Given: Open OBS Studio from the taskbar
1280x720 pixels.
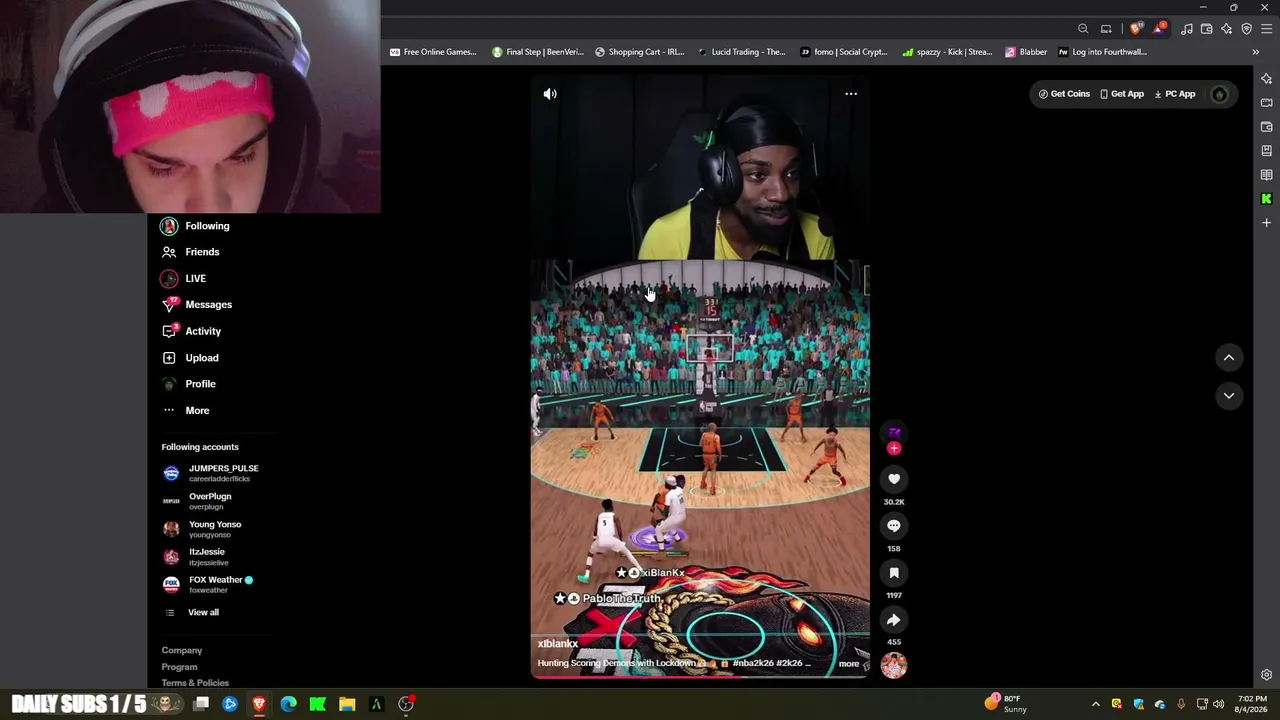Looking at the screenshot, I should 406,704.
